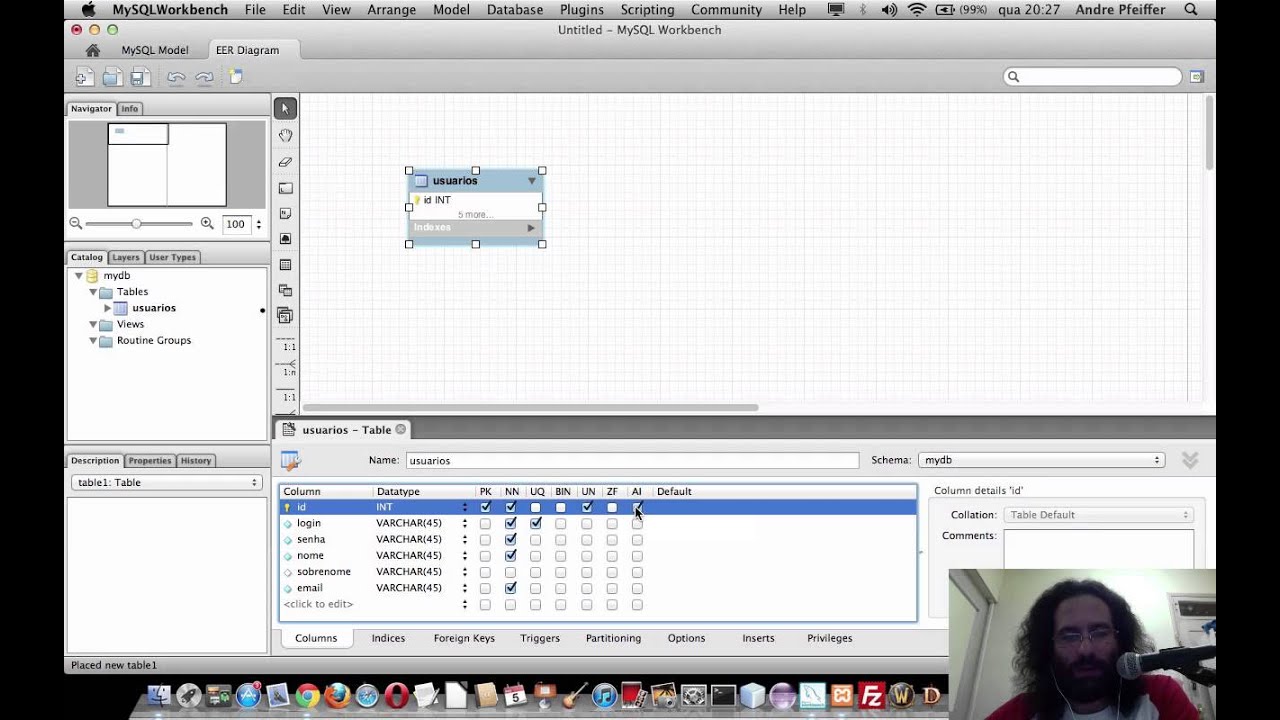This screenshot has width=1280, height=720.
Task: Collapse editor header with double chevron
Action: (x=1190, y=460)
